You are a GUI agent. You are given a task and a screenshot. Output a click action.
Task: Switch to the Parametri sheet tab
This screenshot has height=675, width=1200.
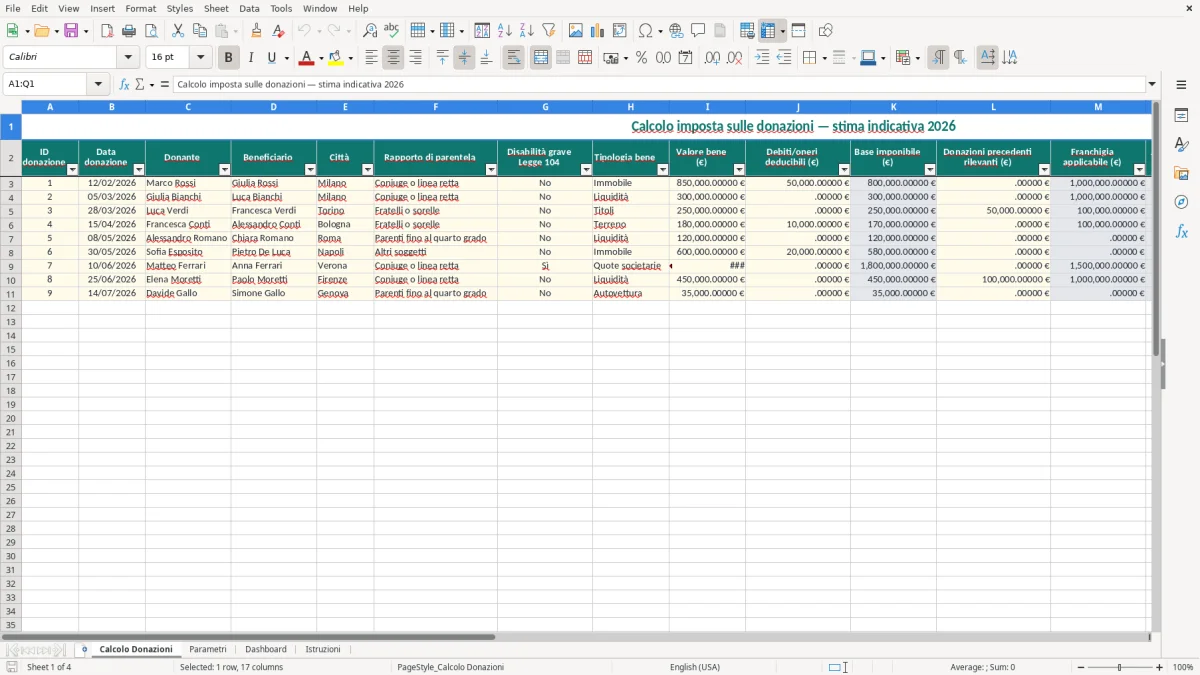point(208,650)
